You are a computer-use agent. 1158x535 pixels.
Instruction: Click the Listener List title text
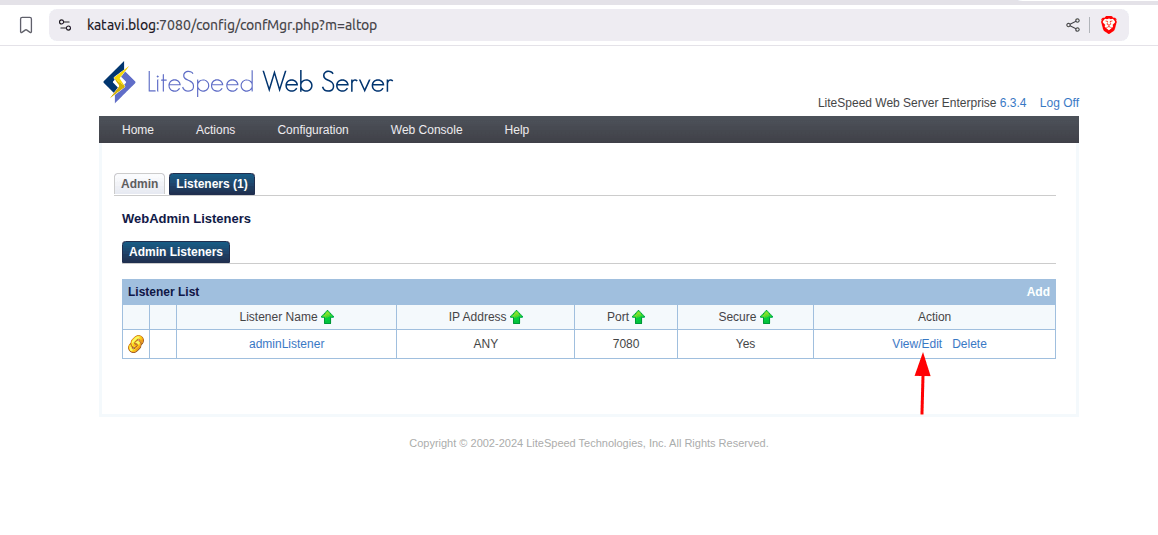click(x=163, y=292)
